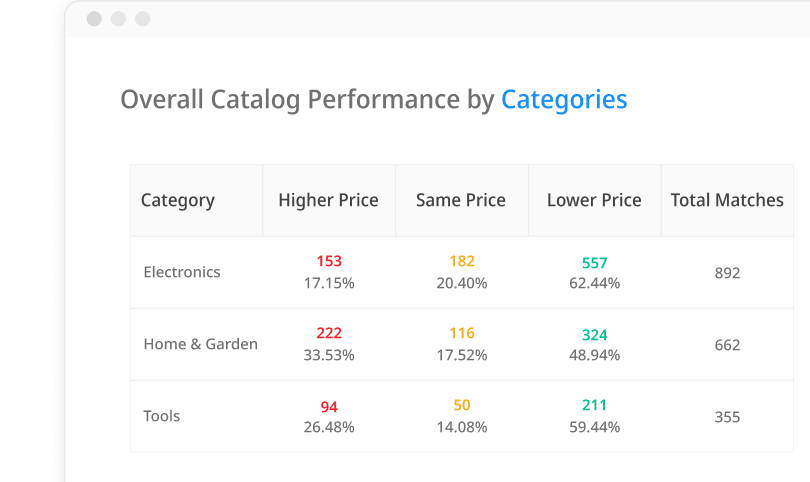Click the first gray window control dot
The image size is (810, 482).
pyautogui.click(x=94, y=19)
